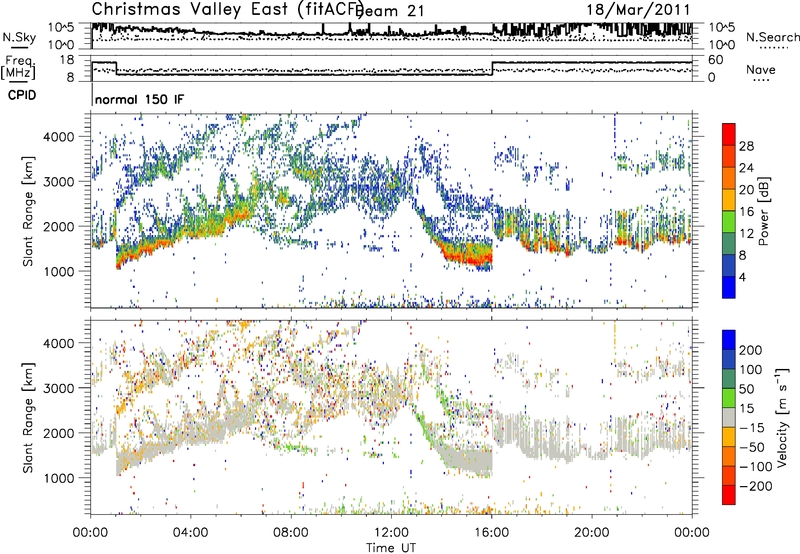Click the velocity panel 'Slant Range [km]' label
The height and width of the screenshot is (554, 800).
(28, 418)
